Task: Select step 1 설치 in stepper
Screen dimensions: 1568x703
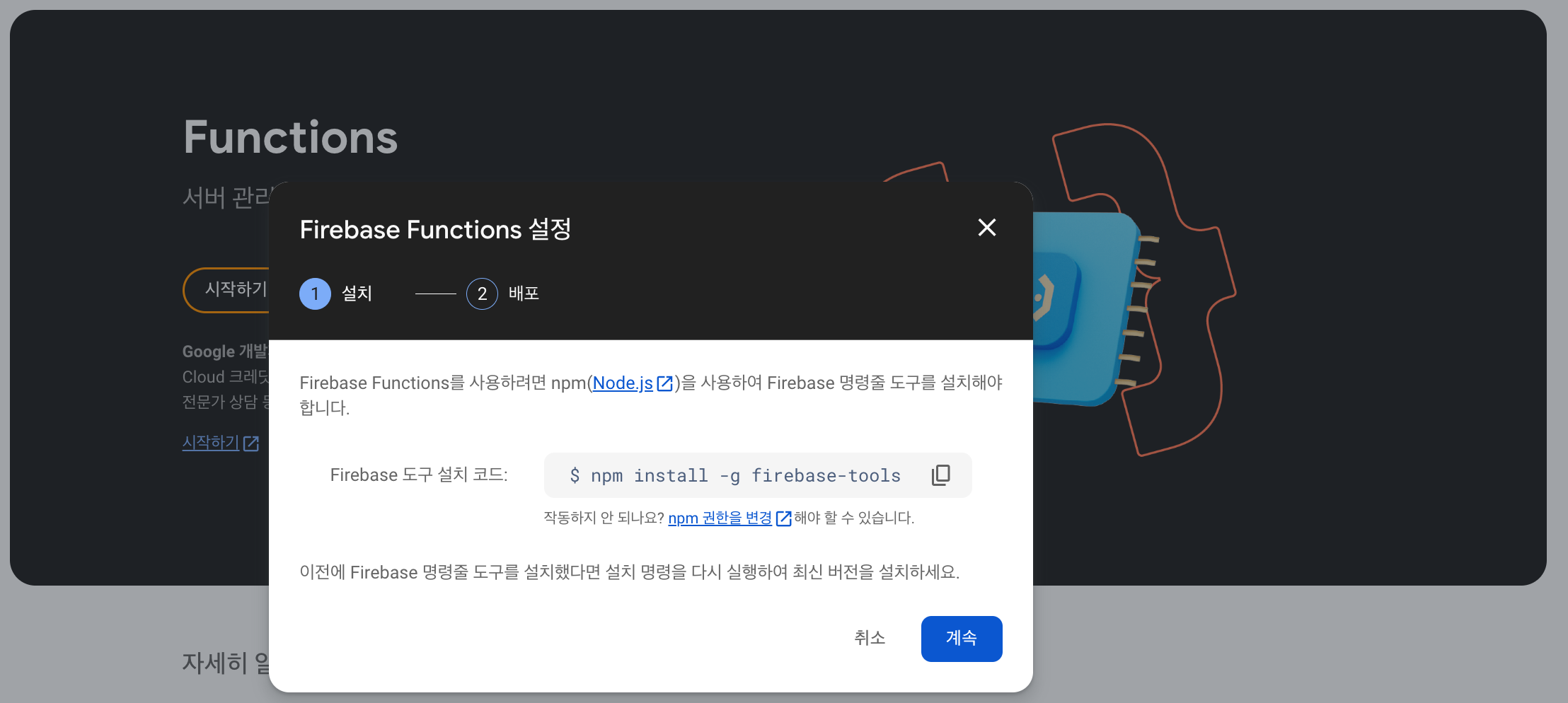Action: [x=336, y=294]
